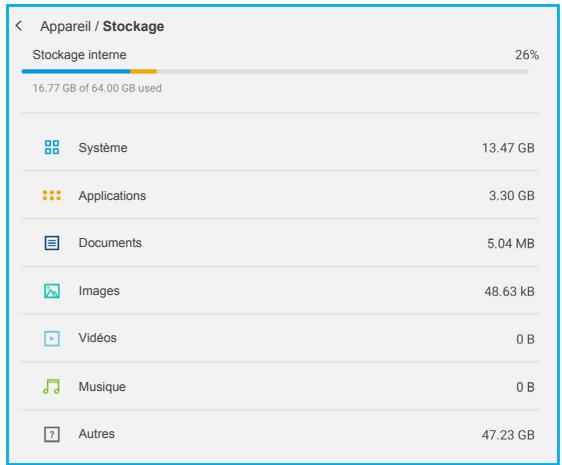This screenshot has height=465, width=562.
Task: Click the Images picture icon
Action: 52,291
